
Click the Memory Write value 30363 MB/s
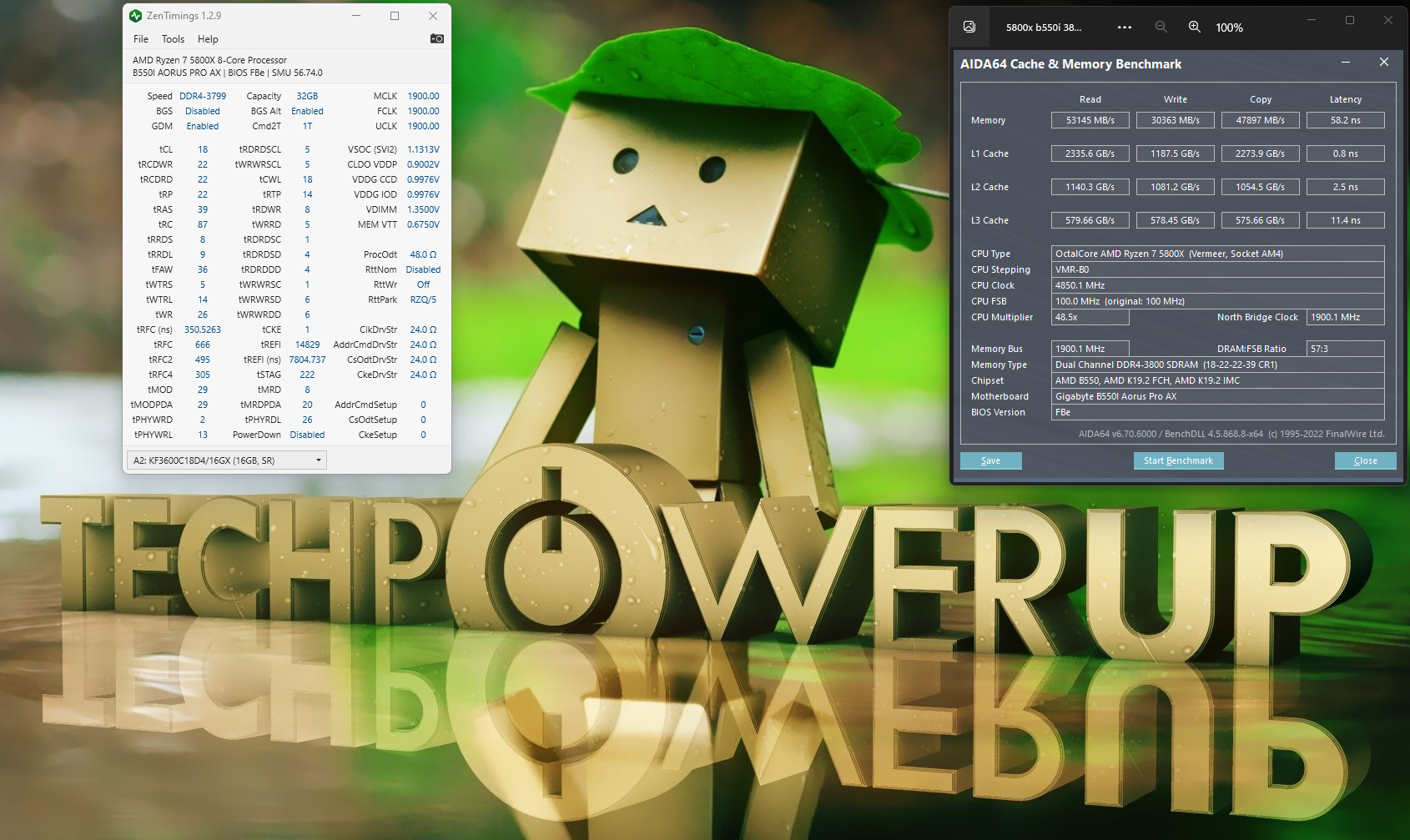click(1176, 120)
